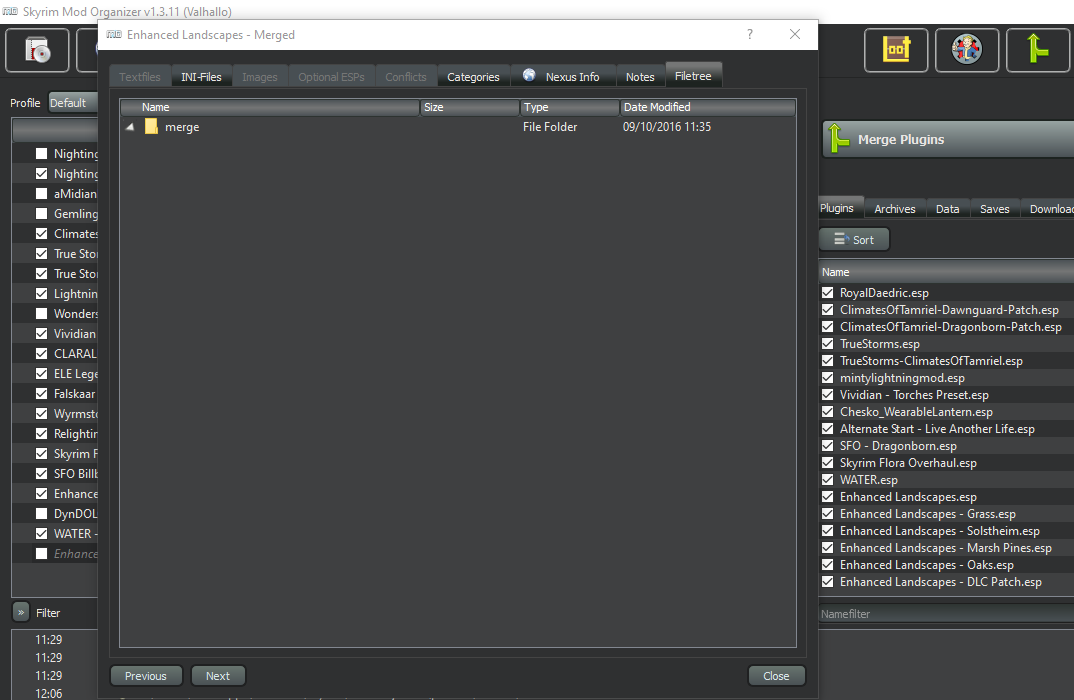
Task: Click the Namefilter input field
Action: click(947, 614)
